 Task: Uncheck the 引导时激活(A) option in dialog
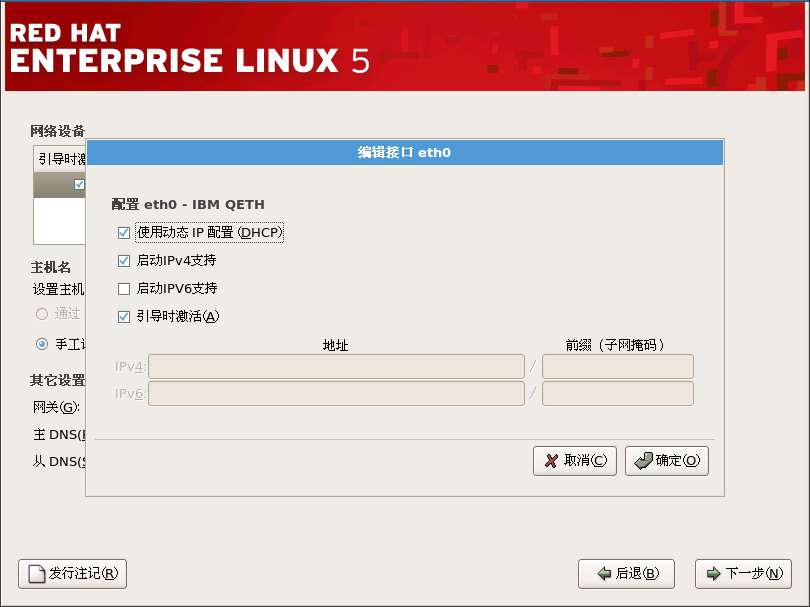(x=123, y=317)
